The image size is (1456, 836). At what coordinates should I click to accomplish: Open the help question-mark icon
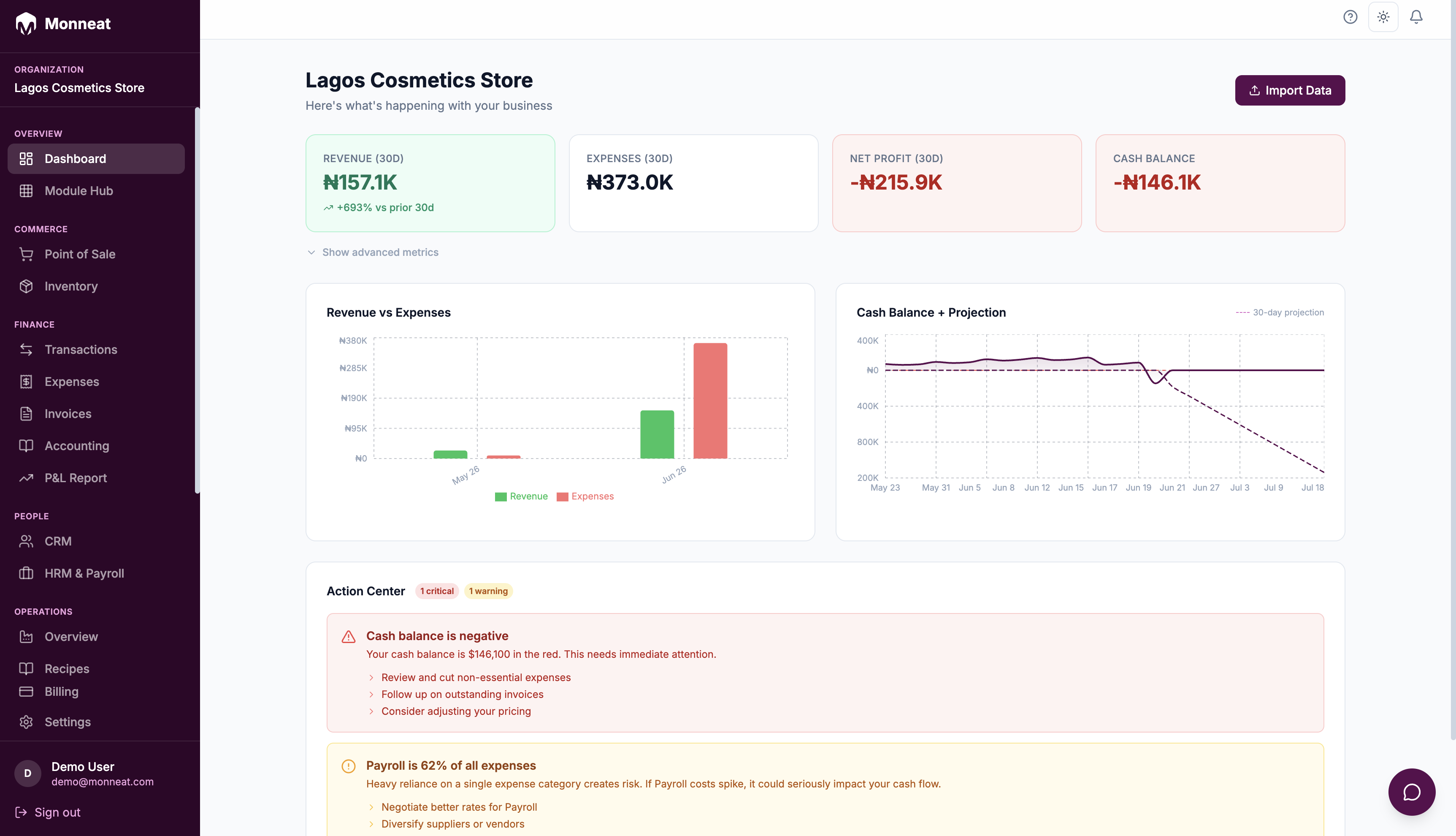(1350, 17)
